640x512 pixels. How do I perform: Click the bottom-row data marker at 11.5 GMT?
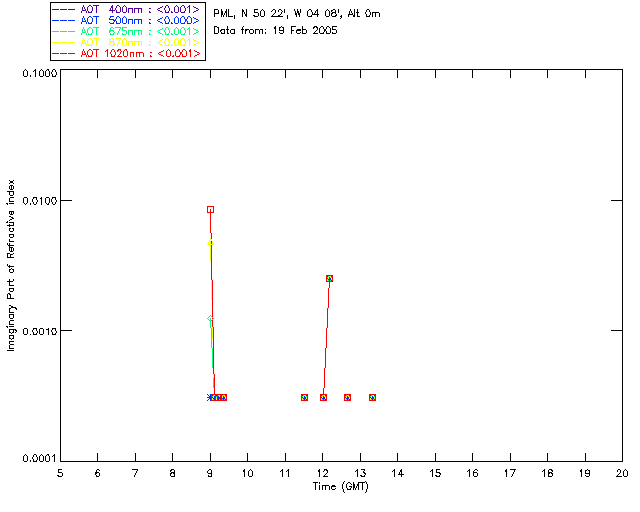click(x=304, y=397)
